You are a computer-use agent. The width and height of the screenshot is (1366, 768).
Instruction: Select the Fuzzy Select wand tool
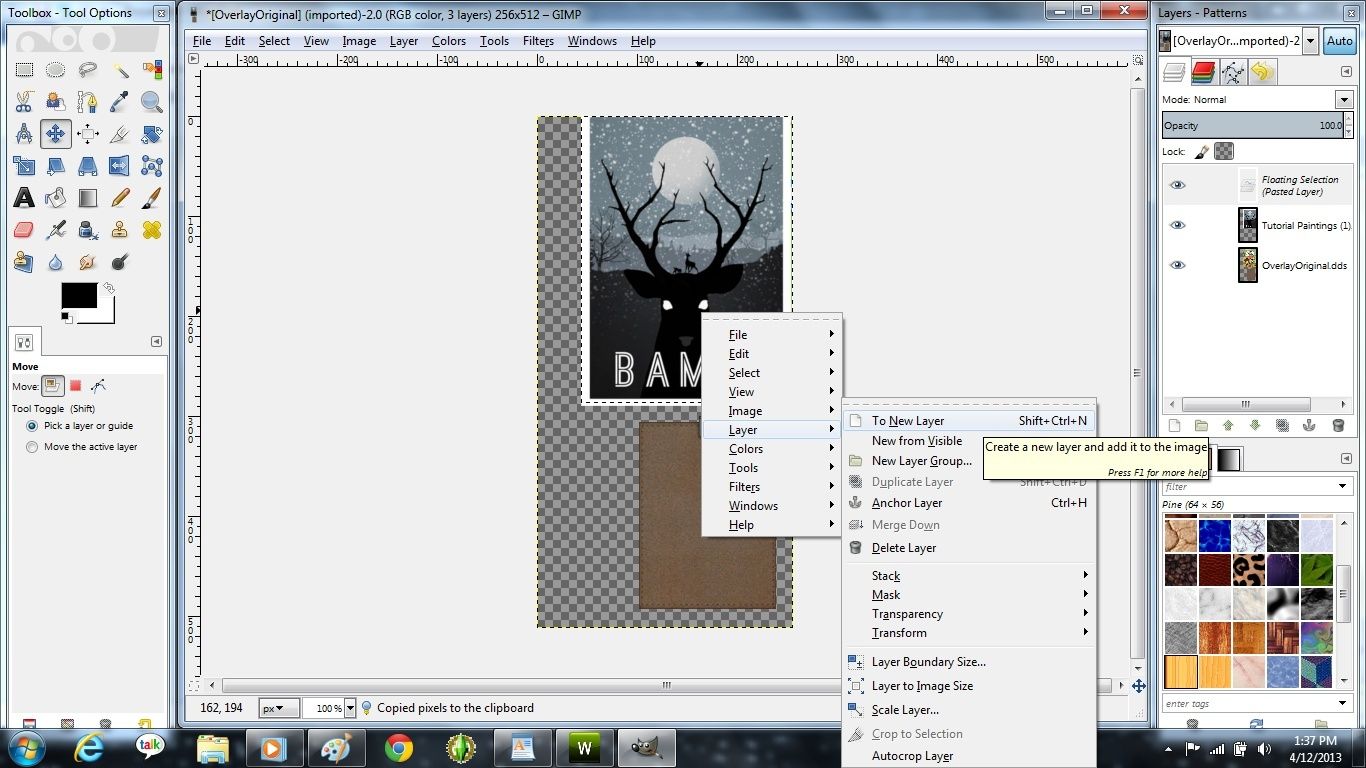pyautogui.click(x=120, y=70)
